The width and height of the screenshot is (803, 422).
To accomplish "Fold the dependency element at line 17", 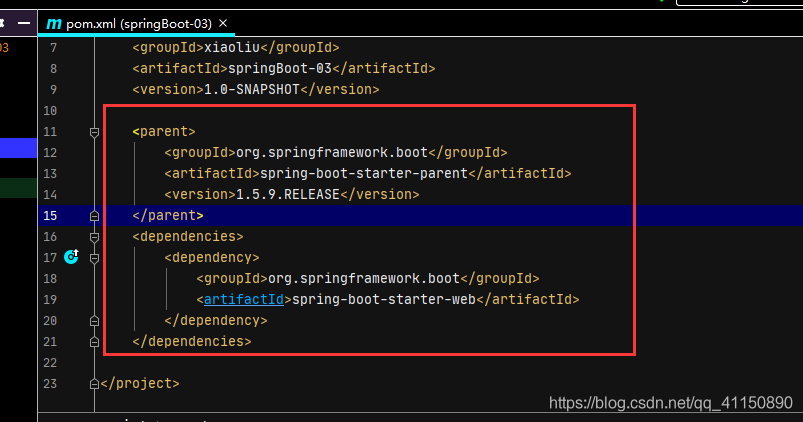I will click(94, 257).
